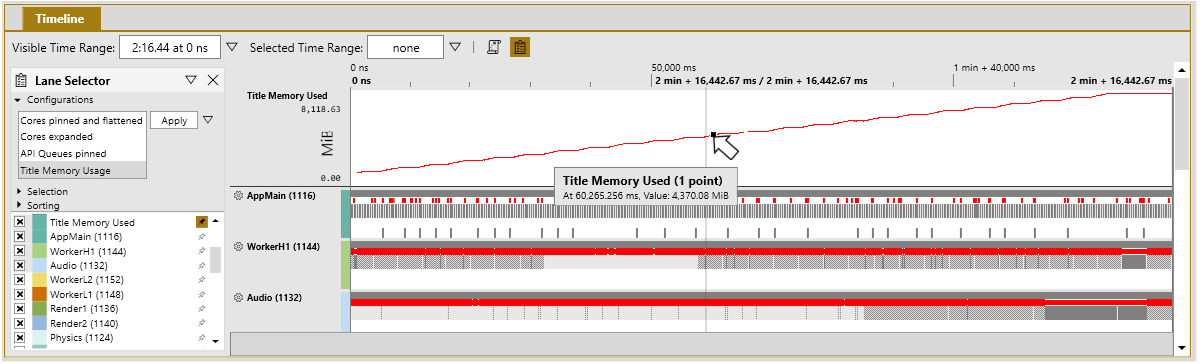Open the Lane Selector panel options triangle

191,80
